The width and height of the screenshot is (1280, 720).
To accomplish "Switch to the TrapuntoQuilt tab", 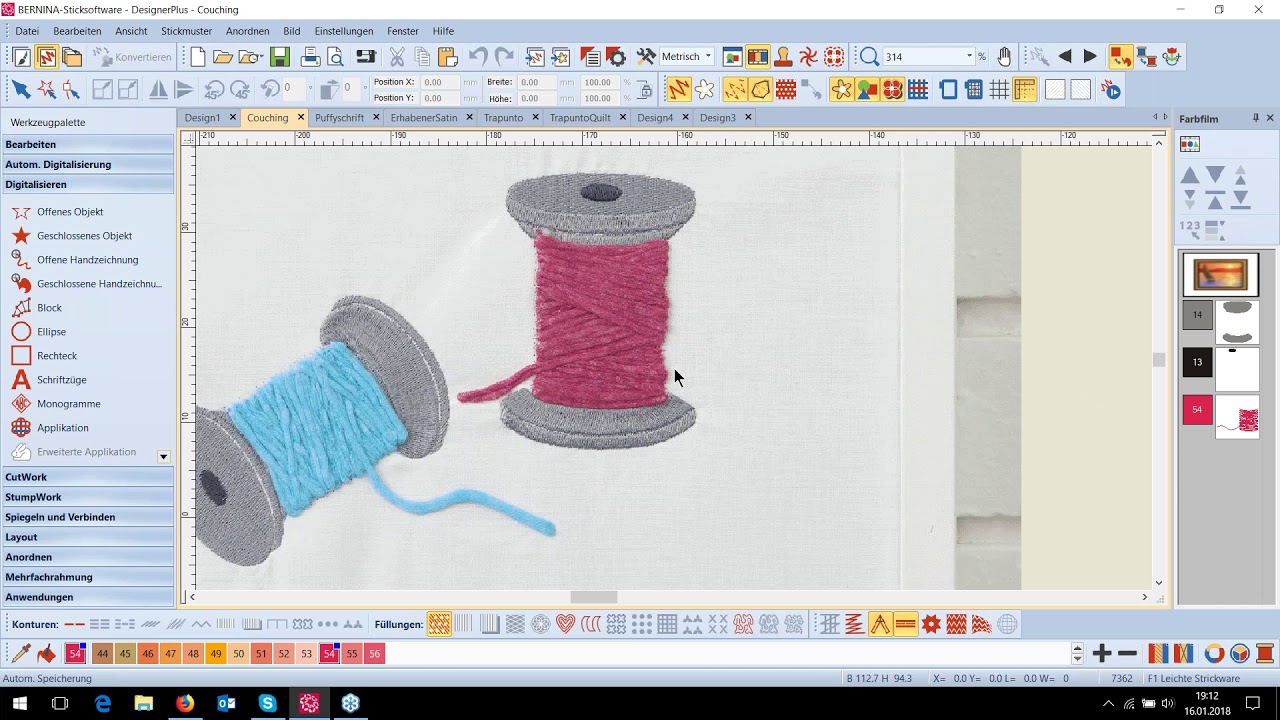I will 580,117.
